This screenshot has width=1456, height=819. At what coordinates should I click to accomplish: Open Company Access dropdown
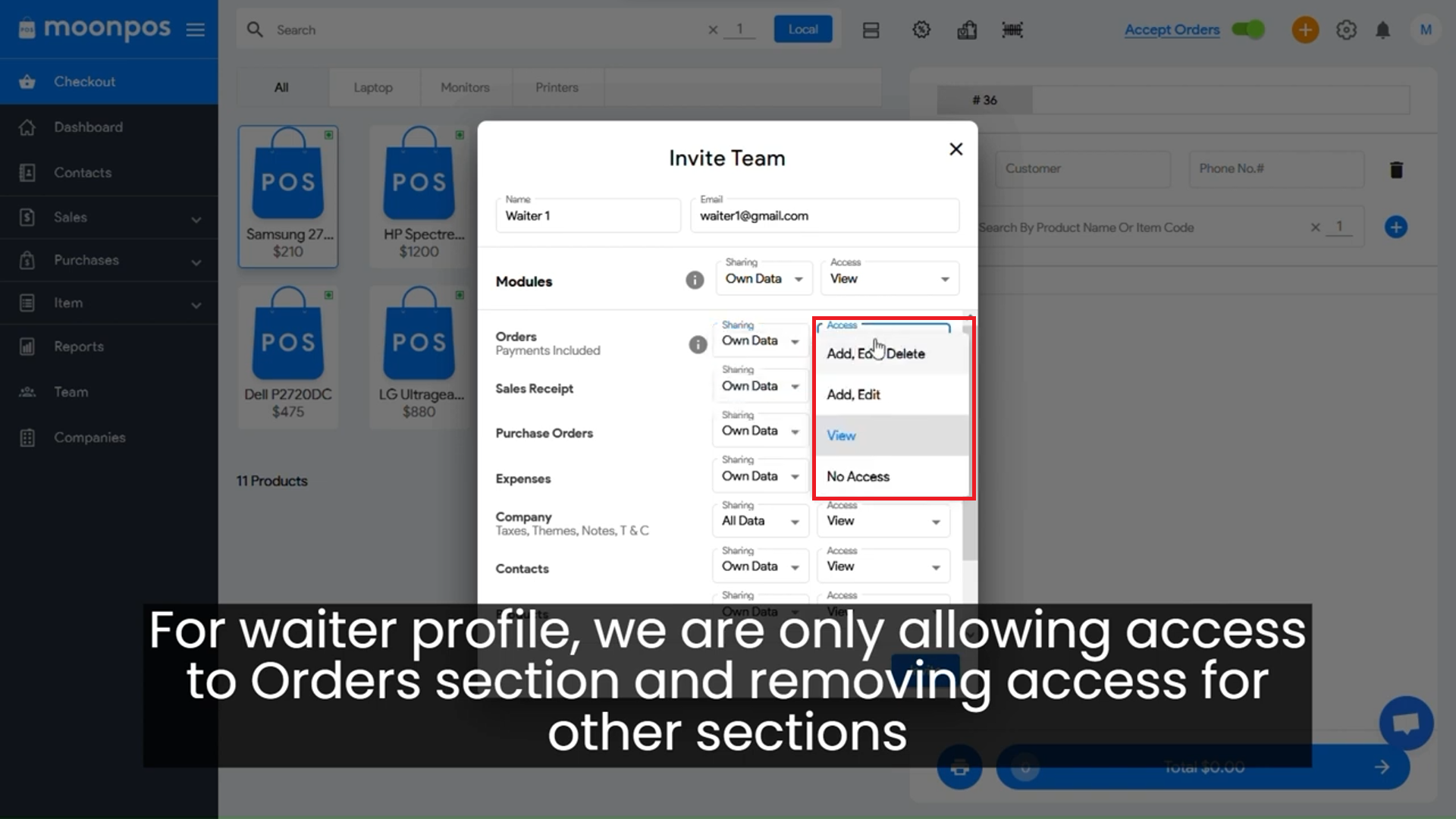(883, 521)
